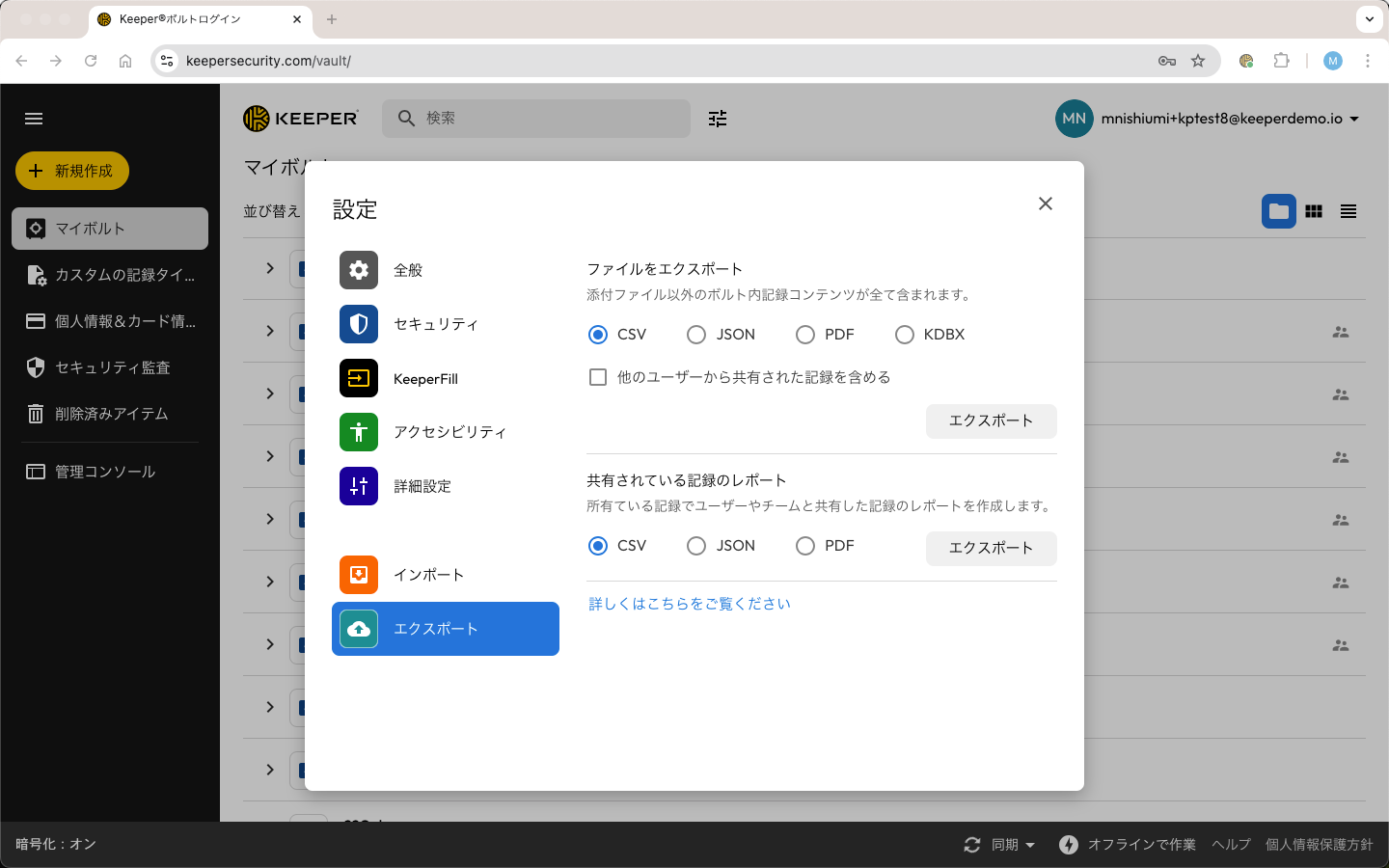This screenshot has height=868, width=1389.
Task: Open account dropdown for mnishiumi+kptest8
Action: (1354, 119)
